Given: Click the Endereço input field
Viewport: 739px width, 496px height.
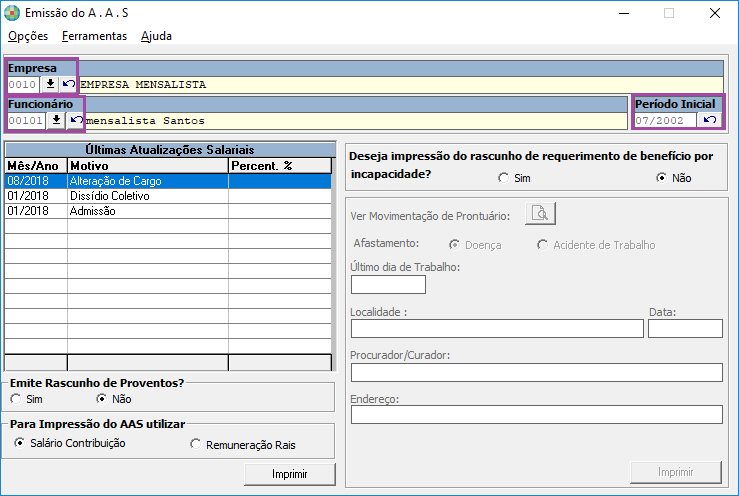Looking at the screenshot, I should tap(537, 415).
